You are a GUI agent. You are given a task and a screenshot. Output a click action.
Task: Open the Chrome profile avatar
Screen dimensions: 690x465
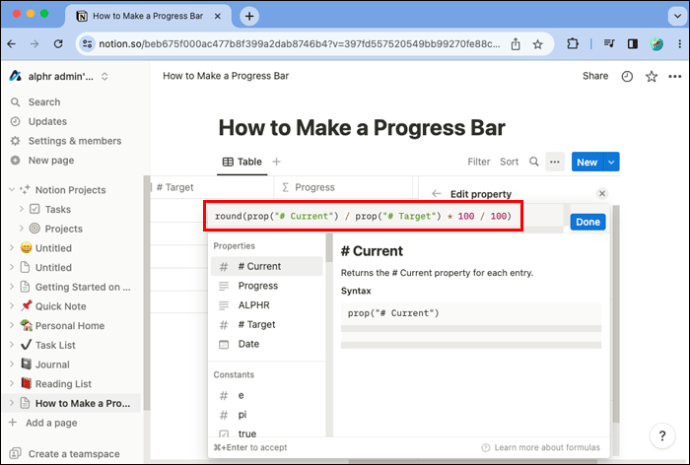(x=656, y=44)
